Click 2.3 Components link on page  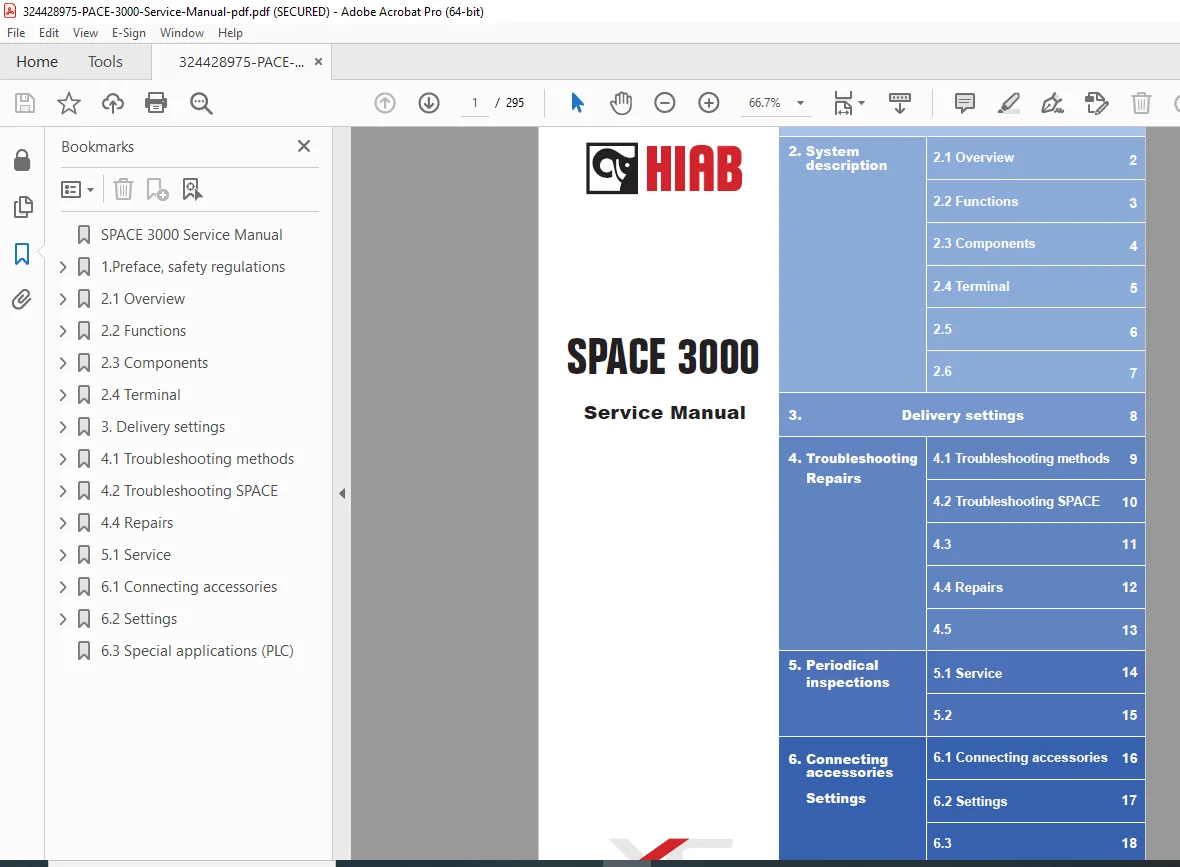point(984,243)
